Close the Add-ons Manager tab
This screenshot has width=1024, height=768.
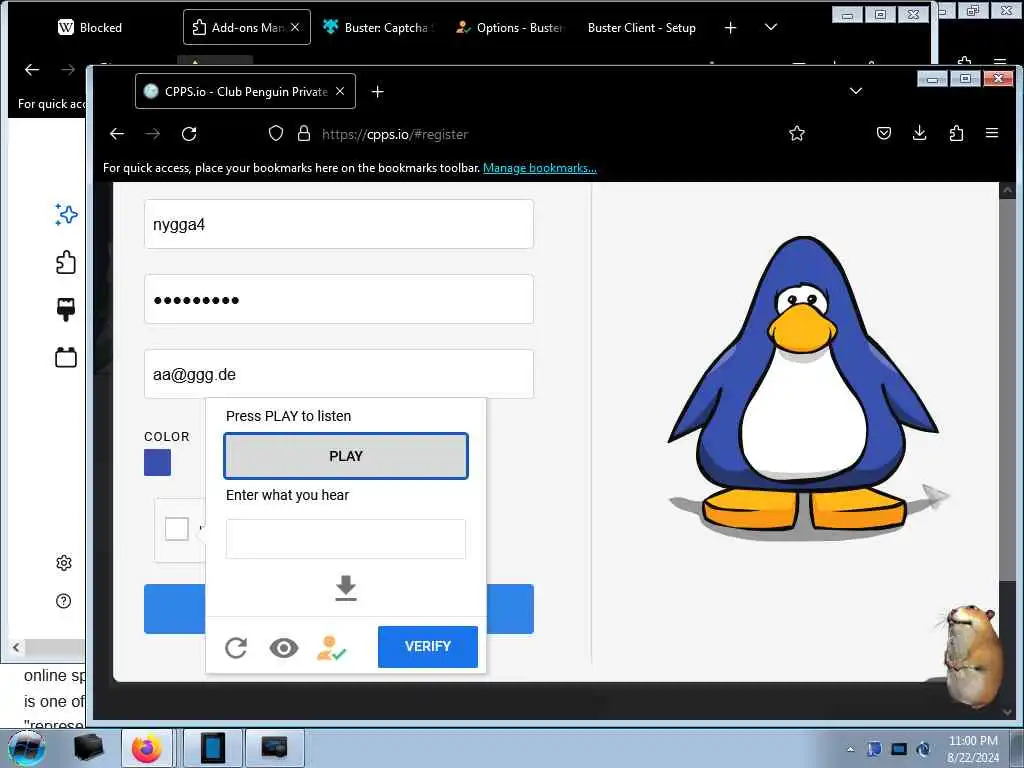pyautogui.click(x=295, y=27)
